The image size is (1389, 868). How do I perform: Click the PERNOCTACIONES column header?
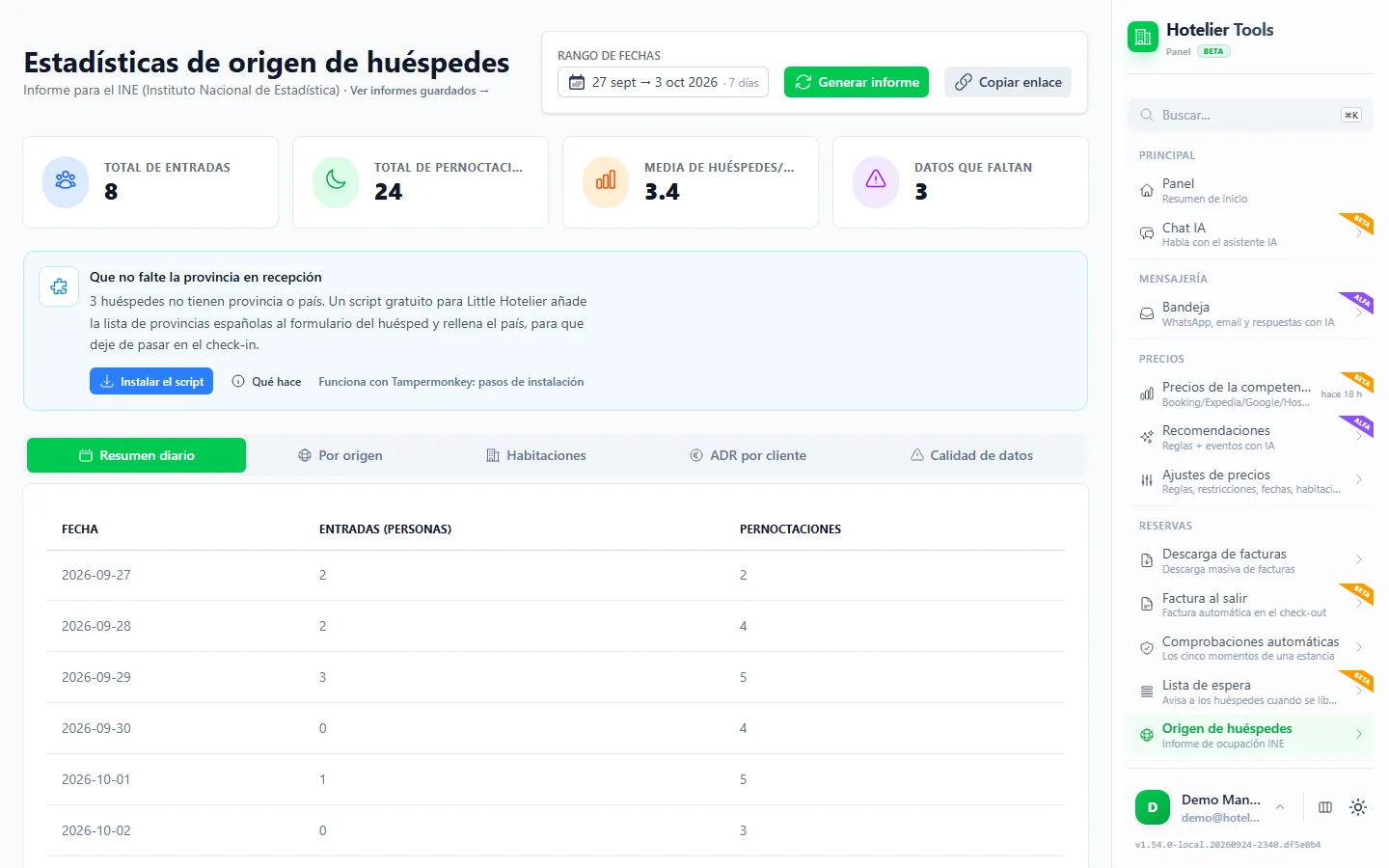coord(790,529)
